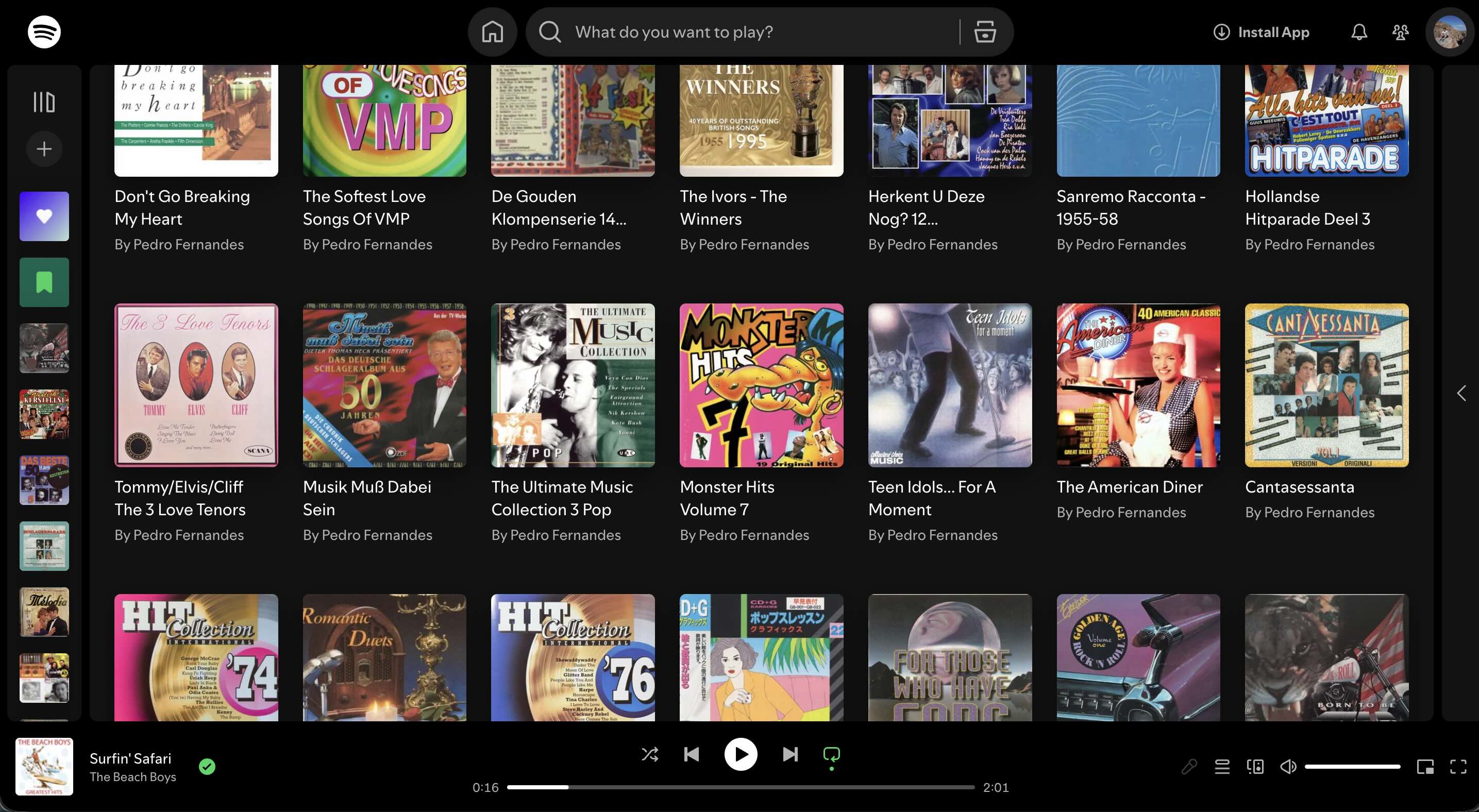Open the notifications bell
Viewport: 1479px width, 812px height.
(x=1358, y=32)
